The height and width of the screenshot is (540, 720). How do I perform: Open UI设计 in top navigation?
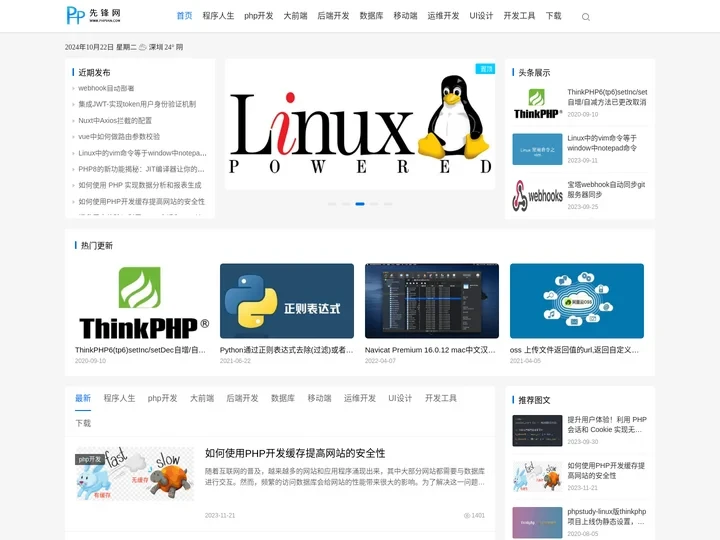click(481, 16)
